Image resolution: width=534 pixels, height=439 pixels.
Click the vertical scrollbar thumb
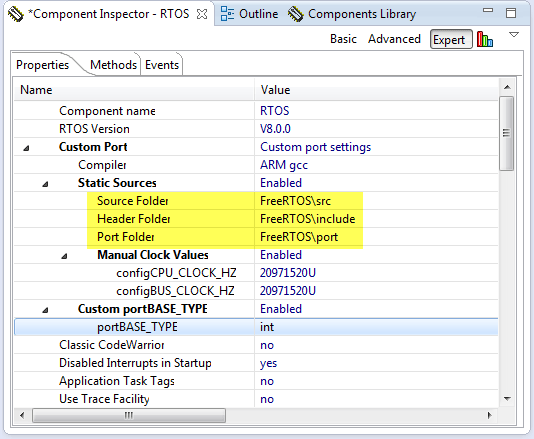(507, 134)
